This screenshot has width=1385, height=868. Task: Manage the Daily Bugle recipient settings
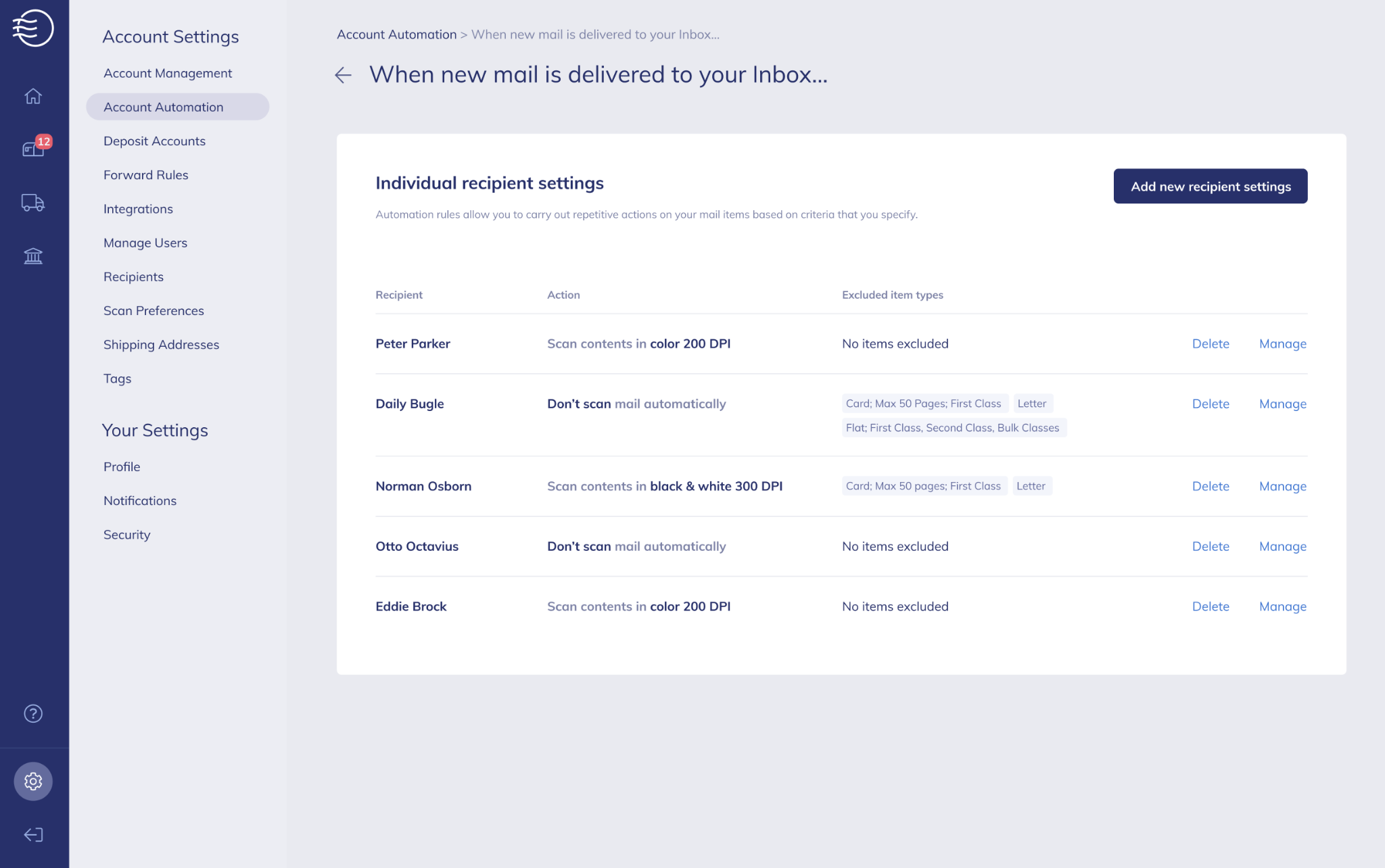tap(1283, 404)
